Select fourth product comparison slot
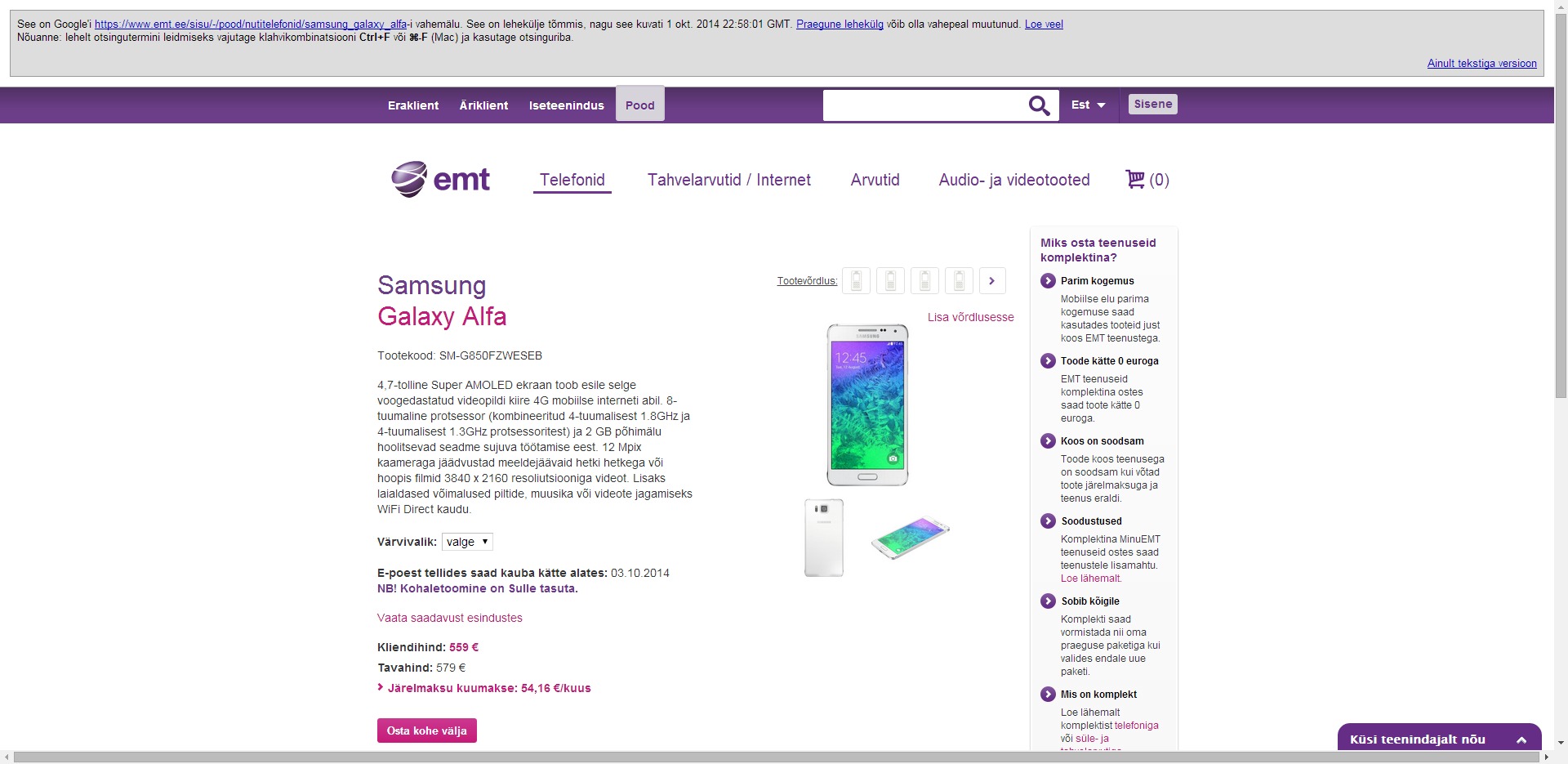Viewport: 1568px width, 764px height. (x=959, y=280)
